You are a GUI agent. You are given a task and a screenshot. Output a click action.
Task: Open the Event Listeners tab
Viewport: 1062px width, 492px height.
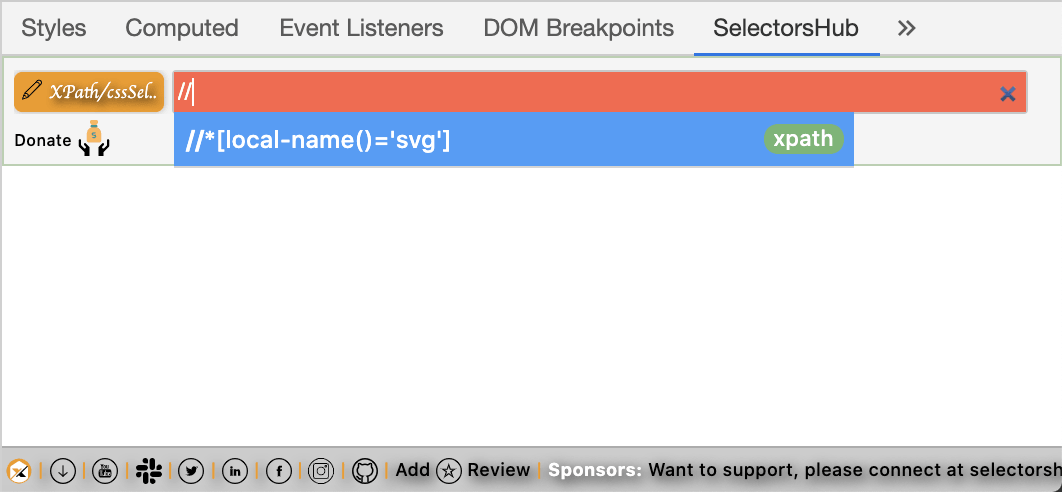[x=361, y=28]
